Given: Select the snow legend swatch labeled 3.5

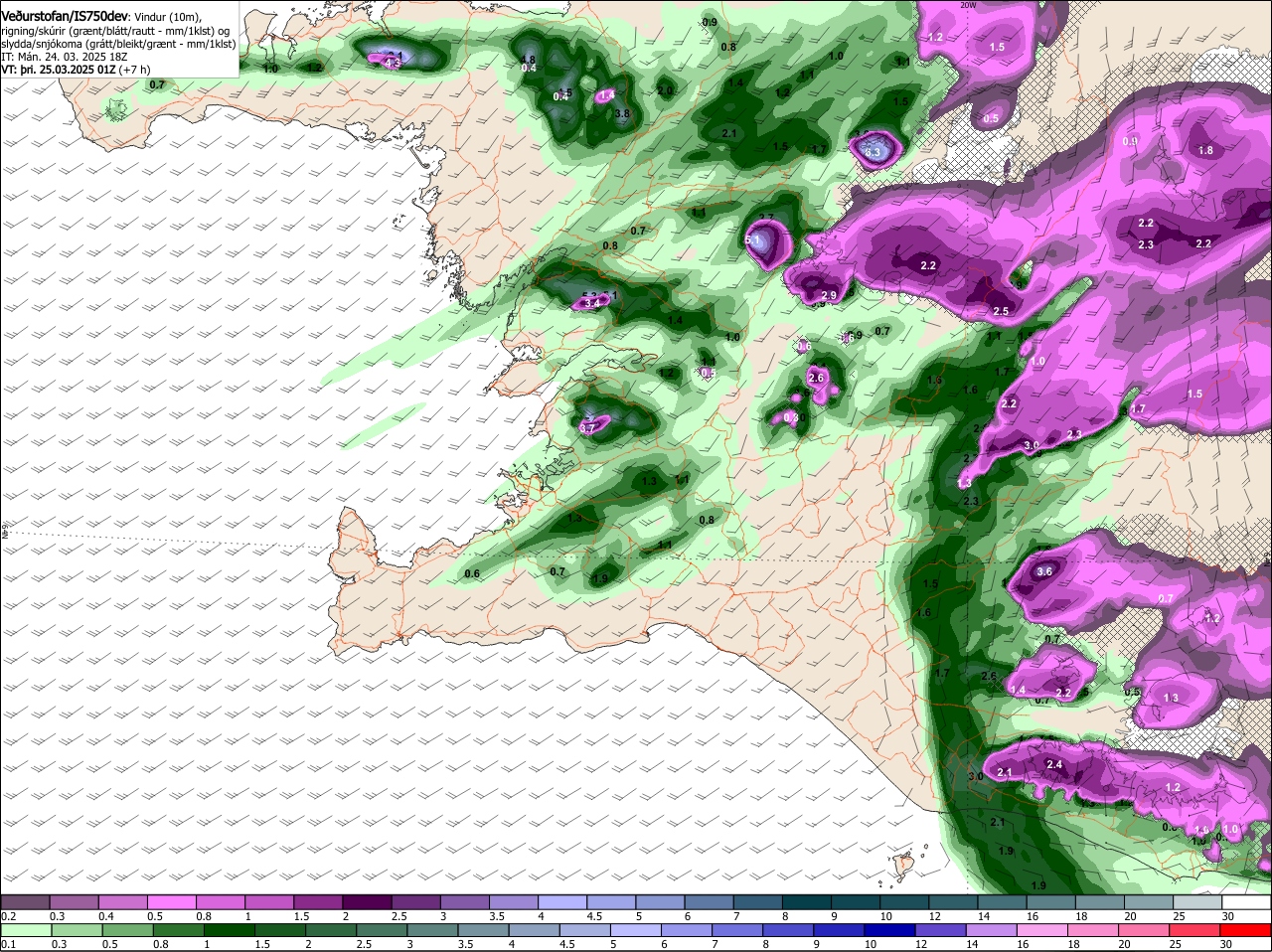Looking at the screenshot, I should coord(513,902).
